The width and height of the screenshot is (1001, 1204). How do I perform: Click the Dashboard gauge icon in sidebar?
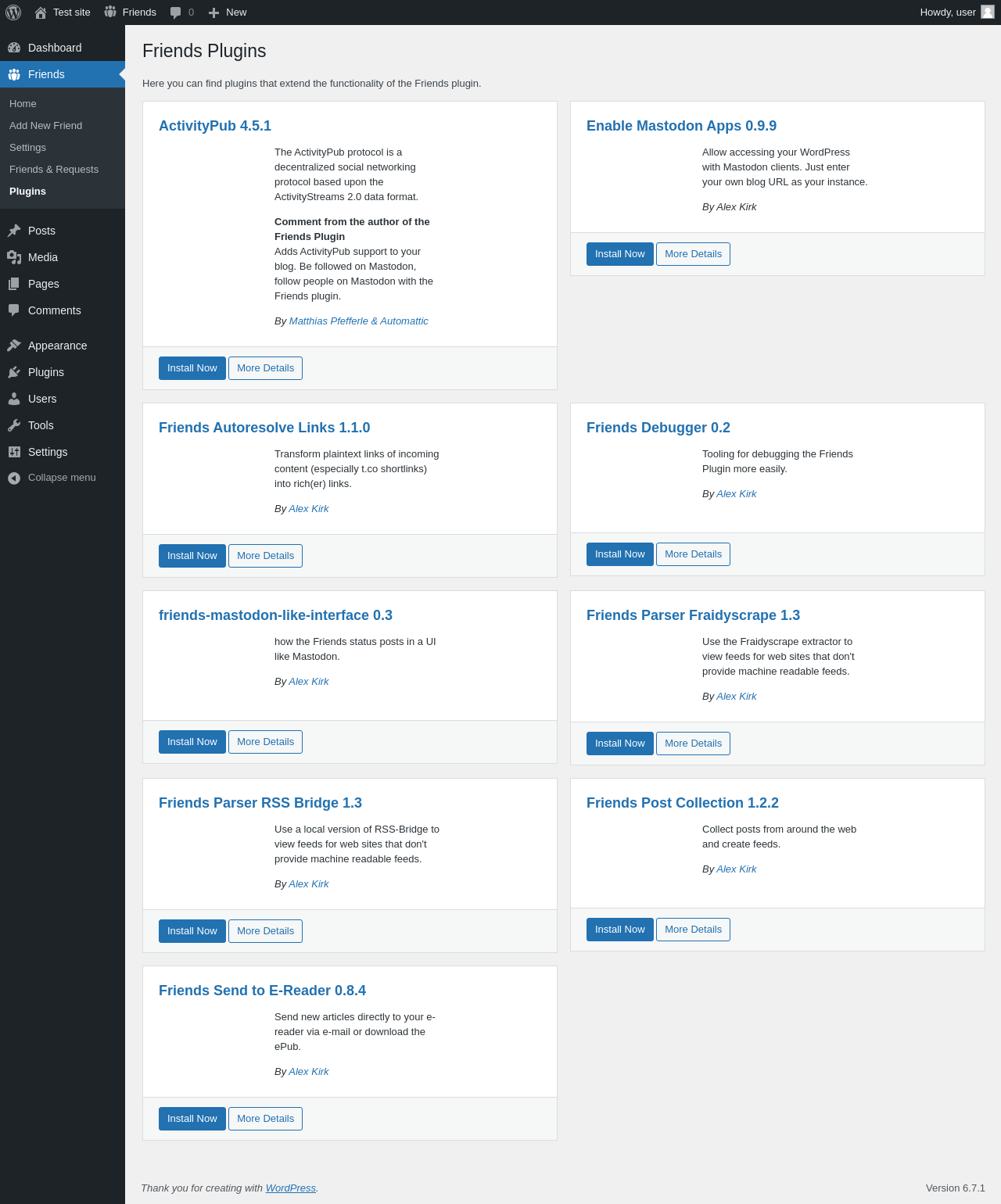(14, 48)
